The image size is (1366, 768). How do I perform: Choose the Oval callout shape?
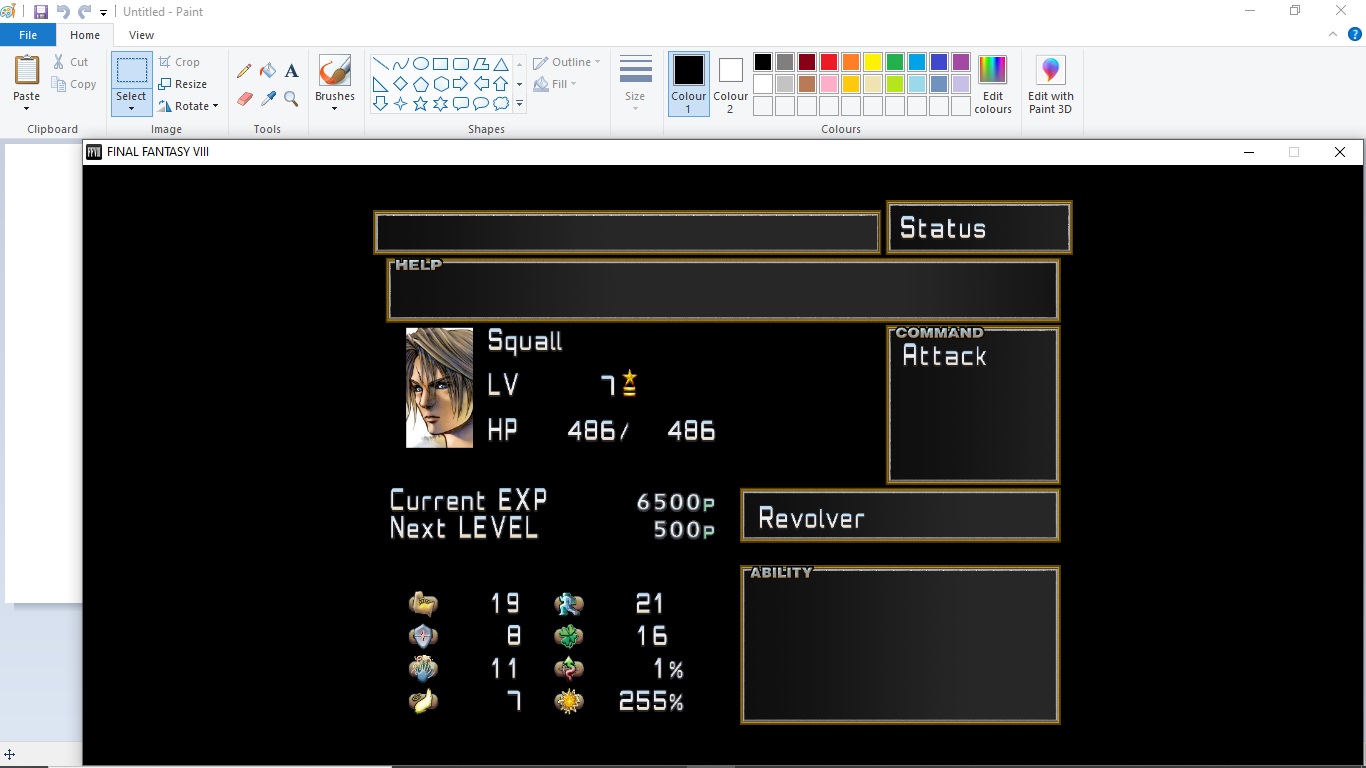tap(481, 104)
